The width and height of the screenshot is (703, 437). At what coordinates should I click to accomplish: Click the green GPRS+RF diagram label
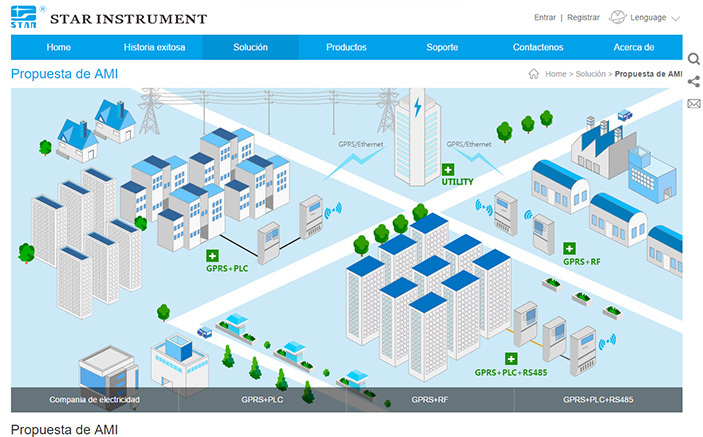tap(581, 262)
